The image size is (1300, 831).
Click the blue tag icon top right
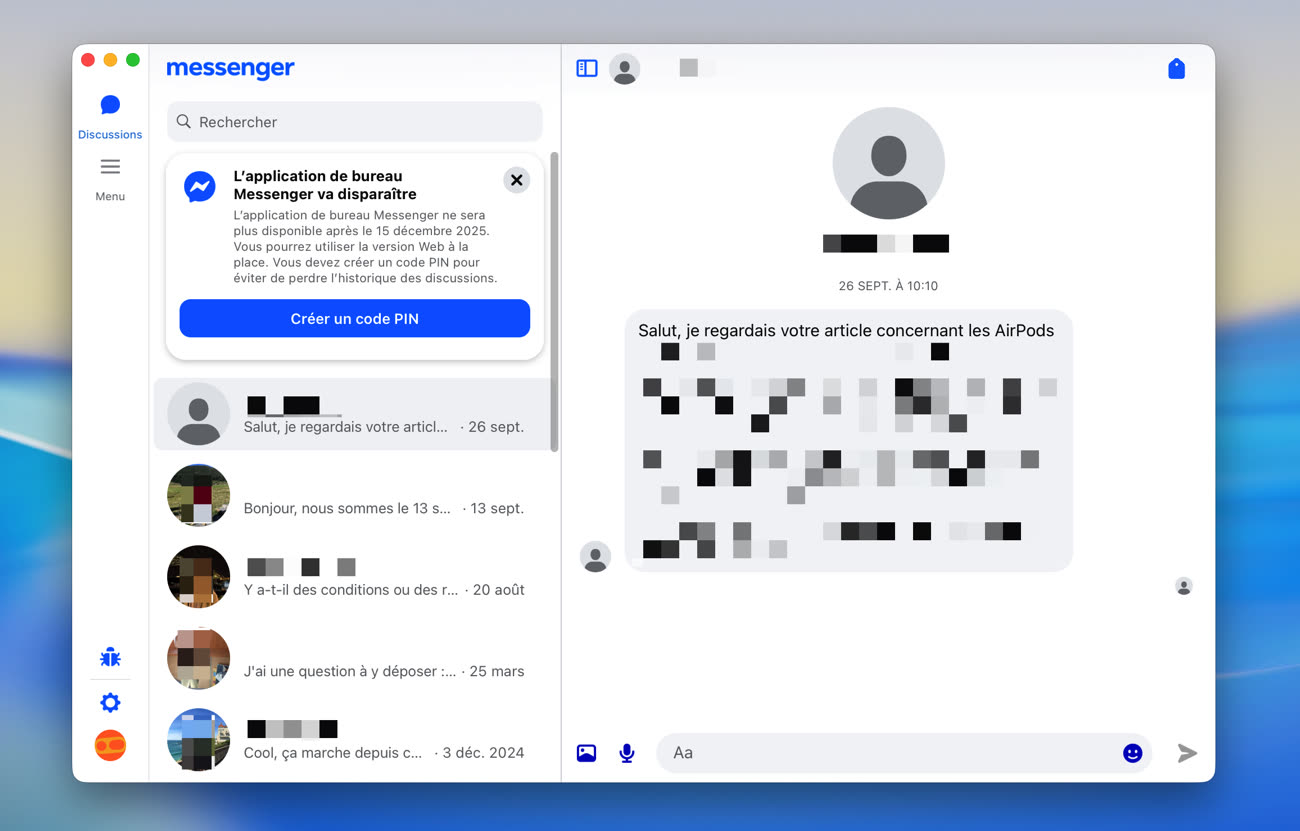(1176, 68)
